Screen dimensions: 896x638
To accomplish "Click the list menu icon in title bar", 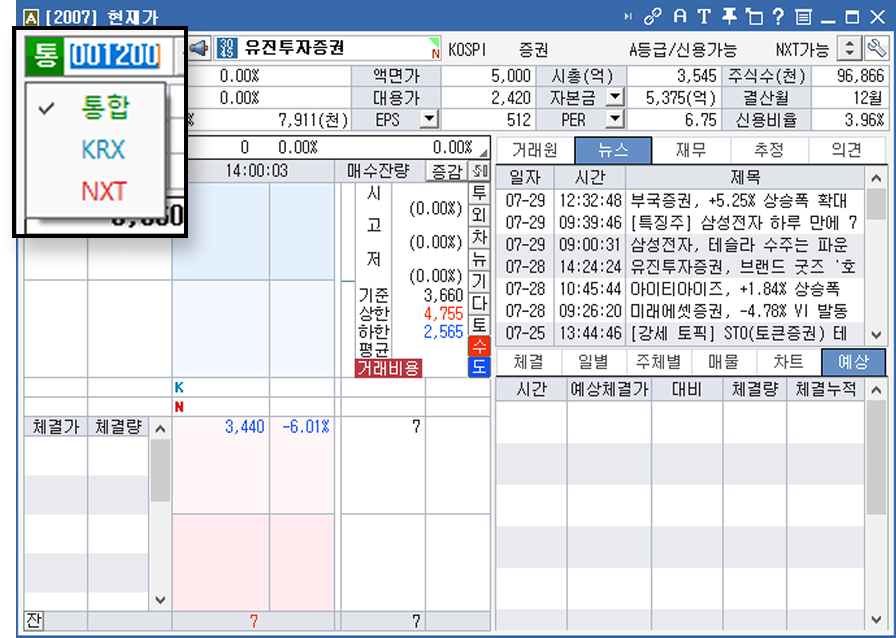I will (x=803, y=17).
